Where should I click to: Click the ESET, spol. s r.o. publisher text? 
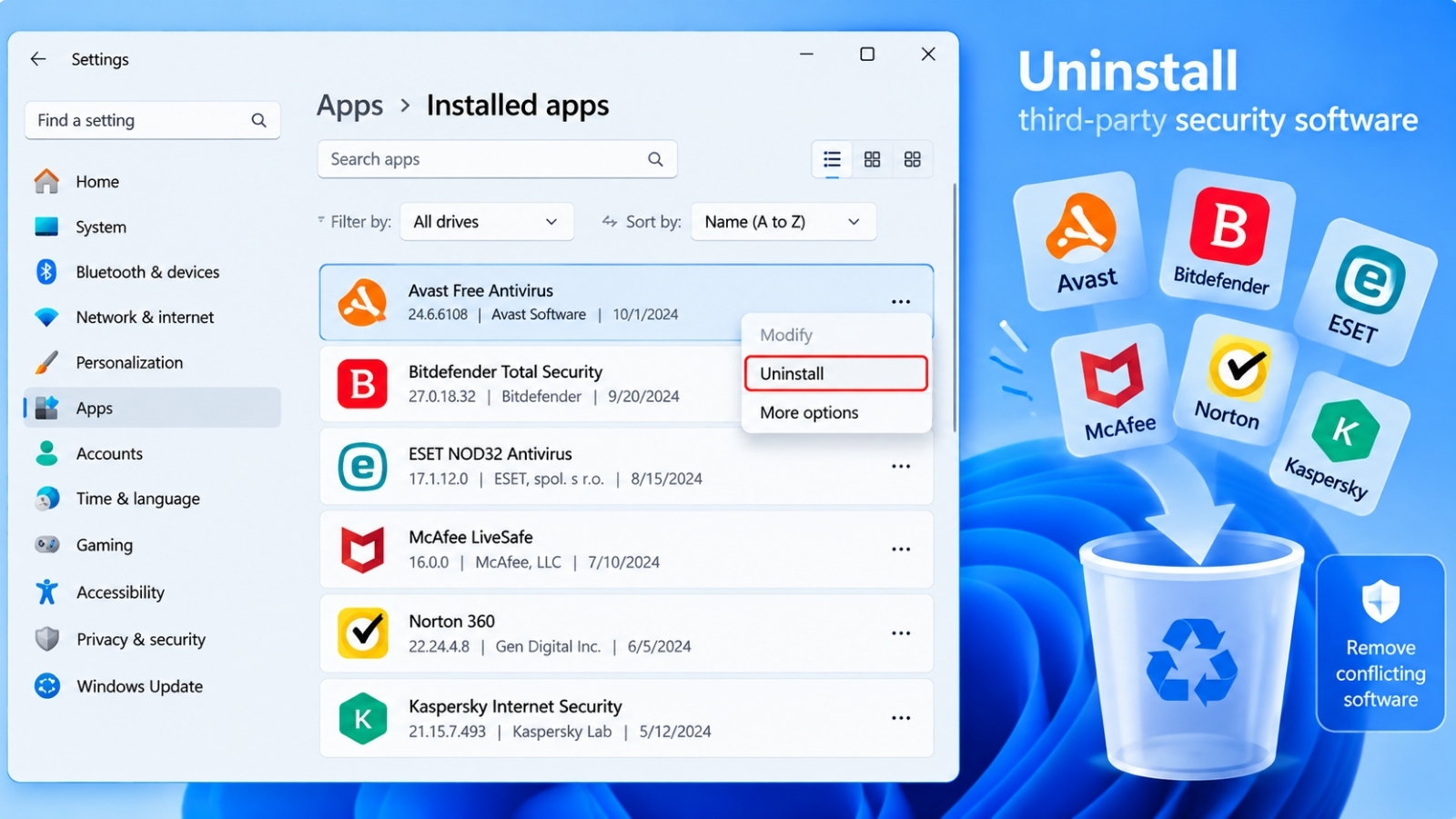pyautogui.click(x=549, y=479)
